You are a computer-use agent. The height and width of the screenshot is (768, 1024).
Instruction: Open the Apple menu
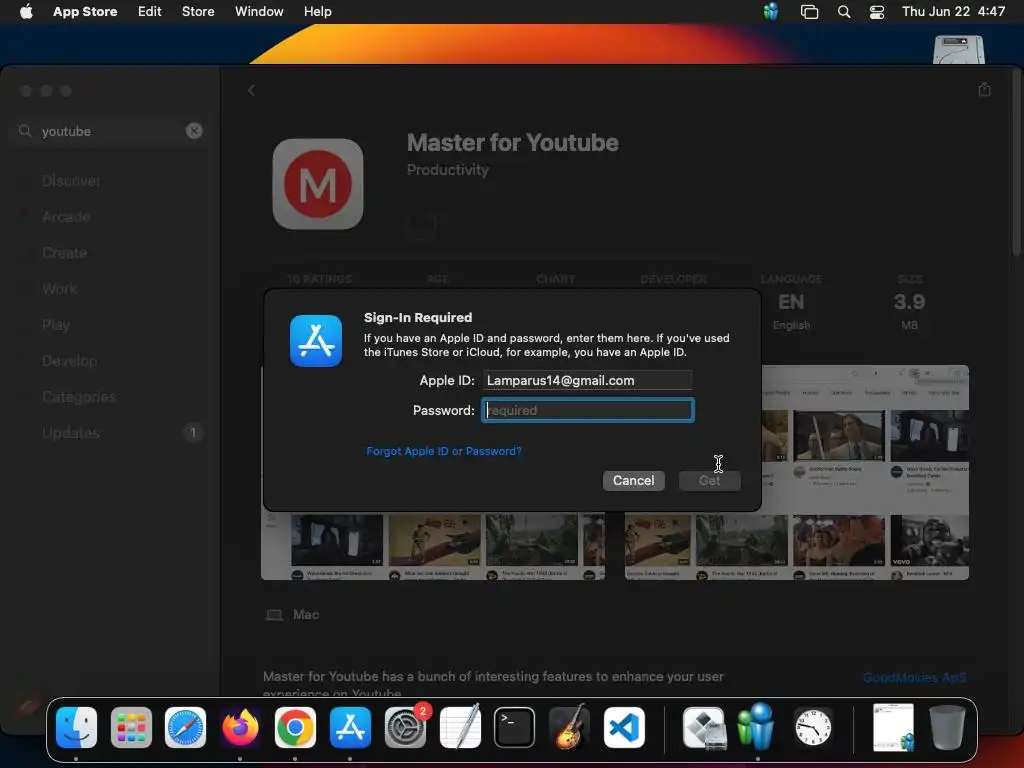pyautogui.click(x=26, y=11)
